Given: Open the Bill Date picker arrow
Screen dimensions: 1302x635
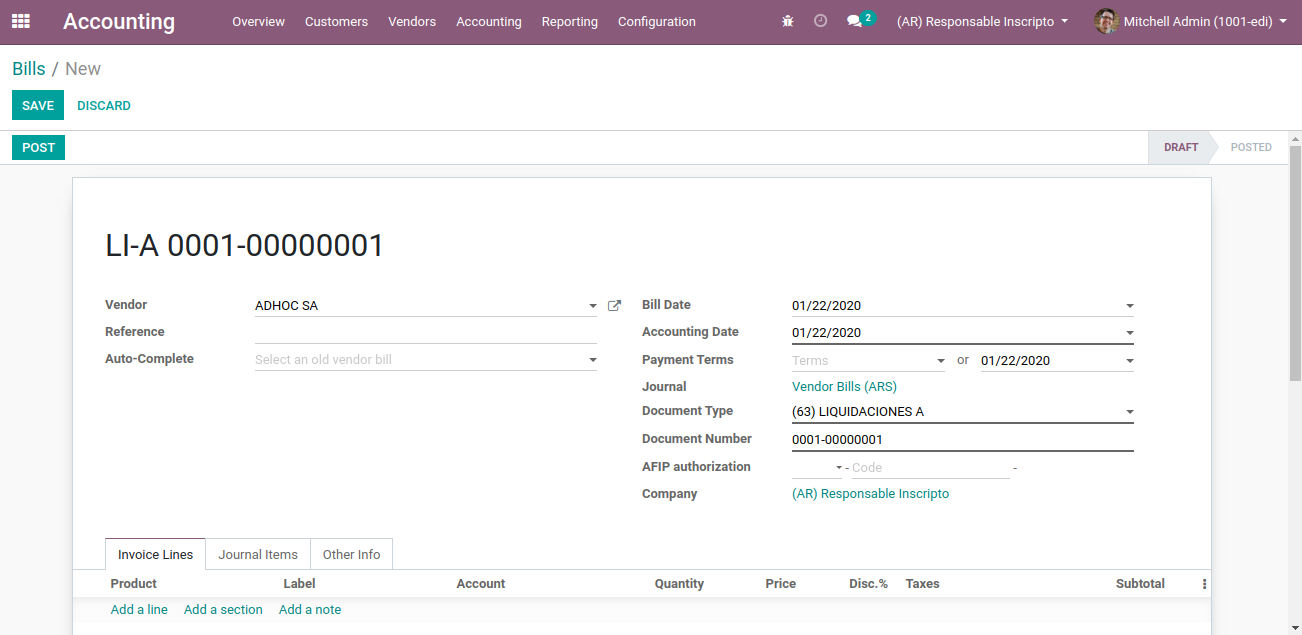Looking at the screenshot, I should click(x=1129, y=307).
